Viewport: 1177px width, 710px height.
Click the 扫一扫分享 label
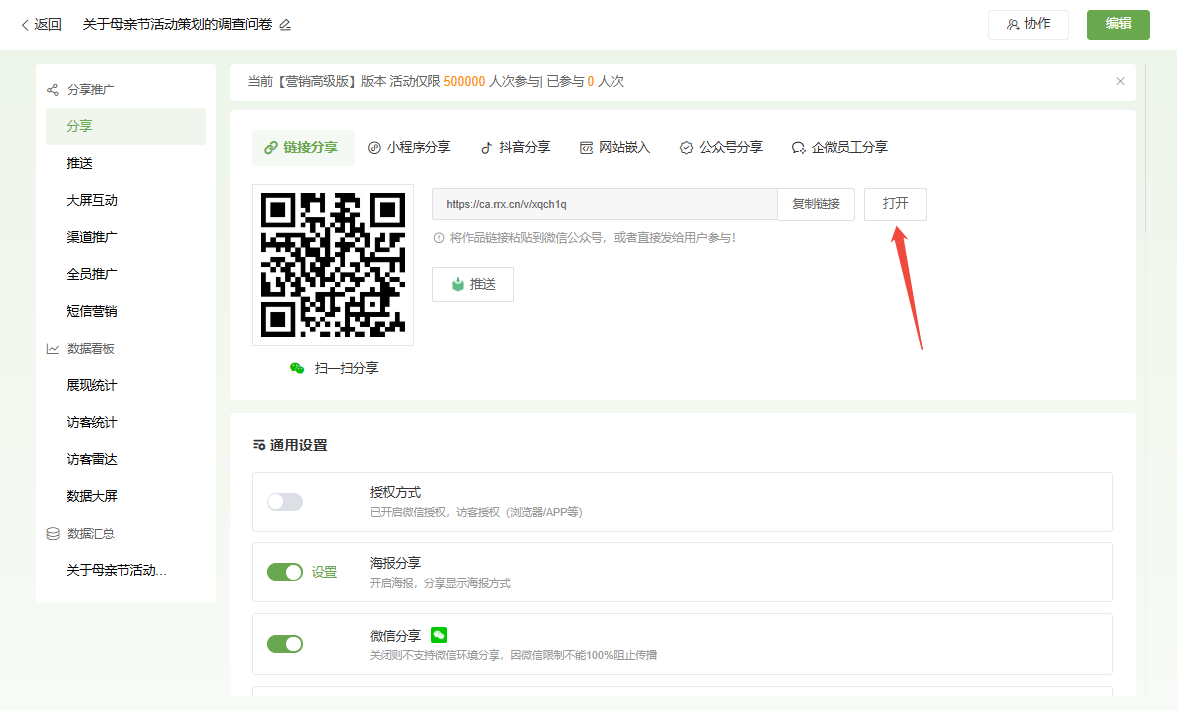(347, 369)
